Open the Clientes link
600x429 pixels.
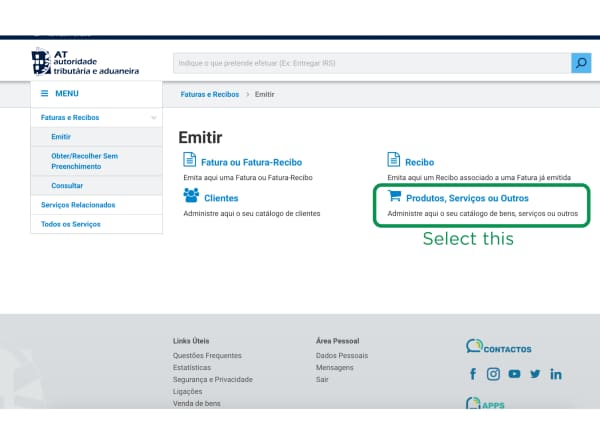[221, 198]
